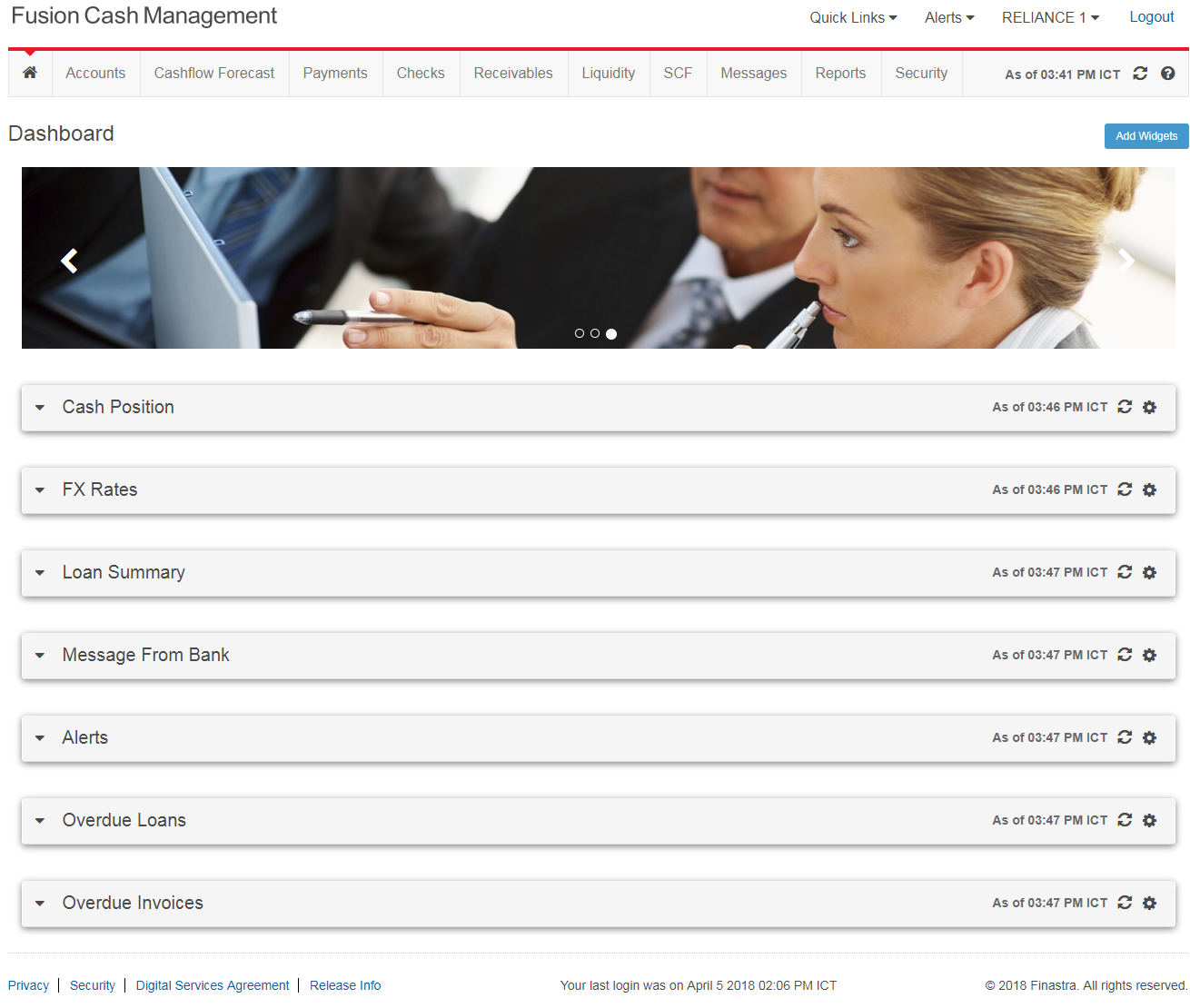
Task: Open the Messages menu
Action: (x=754, y=73)
